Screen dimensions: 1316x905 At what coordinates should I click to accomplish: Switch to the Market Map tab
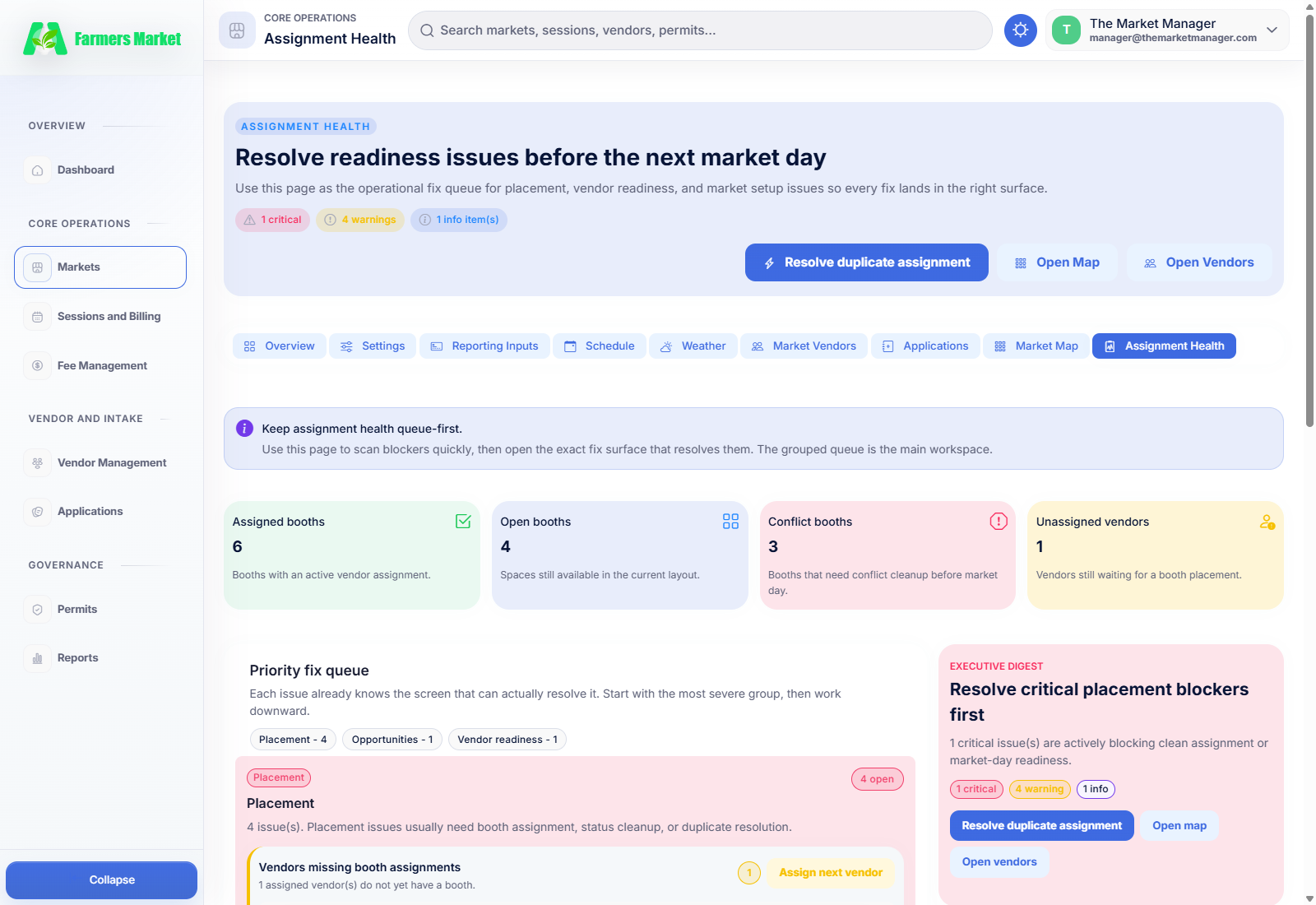(x=1036, y=346)
